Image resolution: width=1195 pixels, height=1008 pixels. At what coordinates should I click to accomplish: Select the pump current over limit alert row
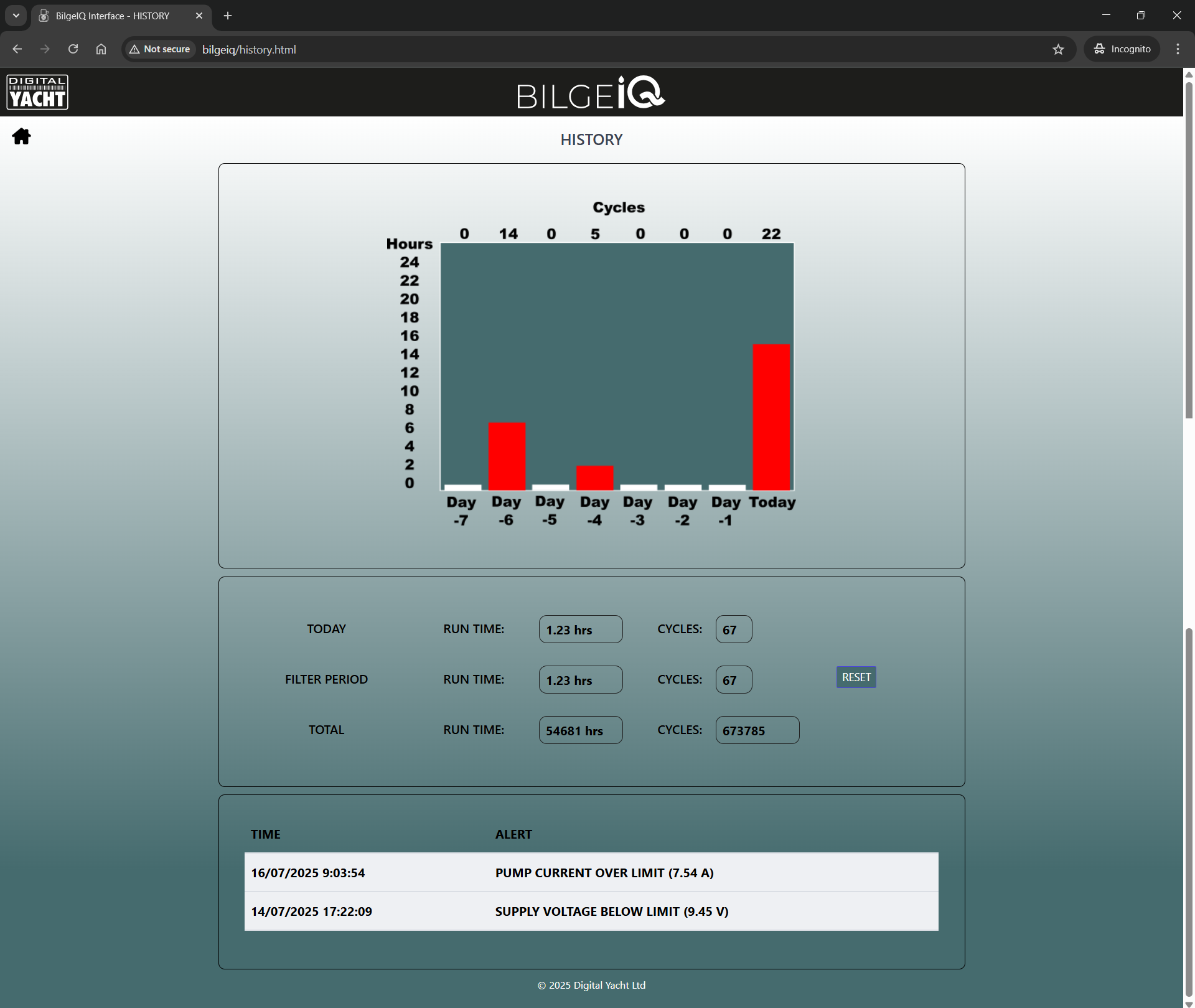click(591, 872)
